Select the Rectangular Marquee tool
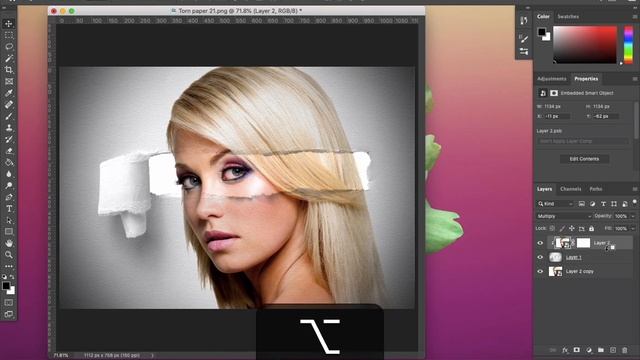The width and height of the screenshot is (640, 360). point(9,35)
